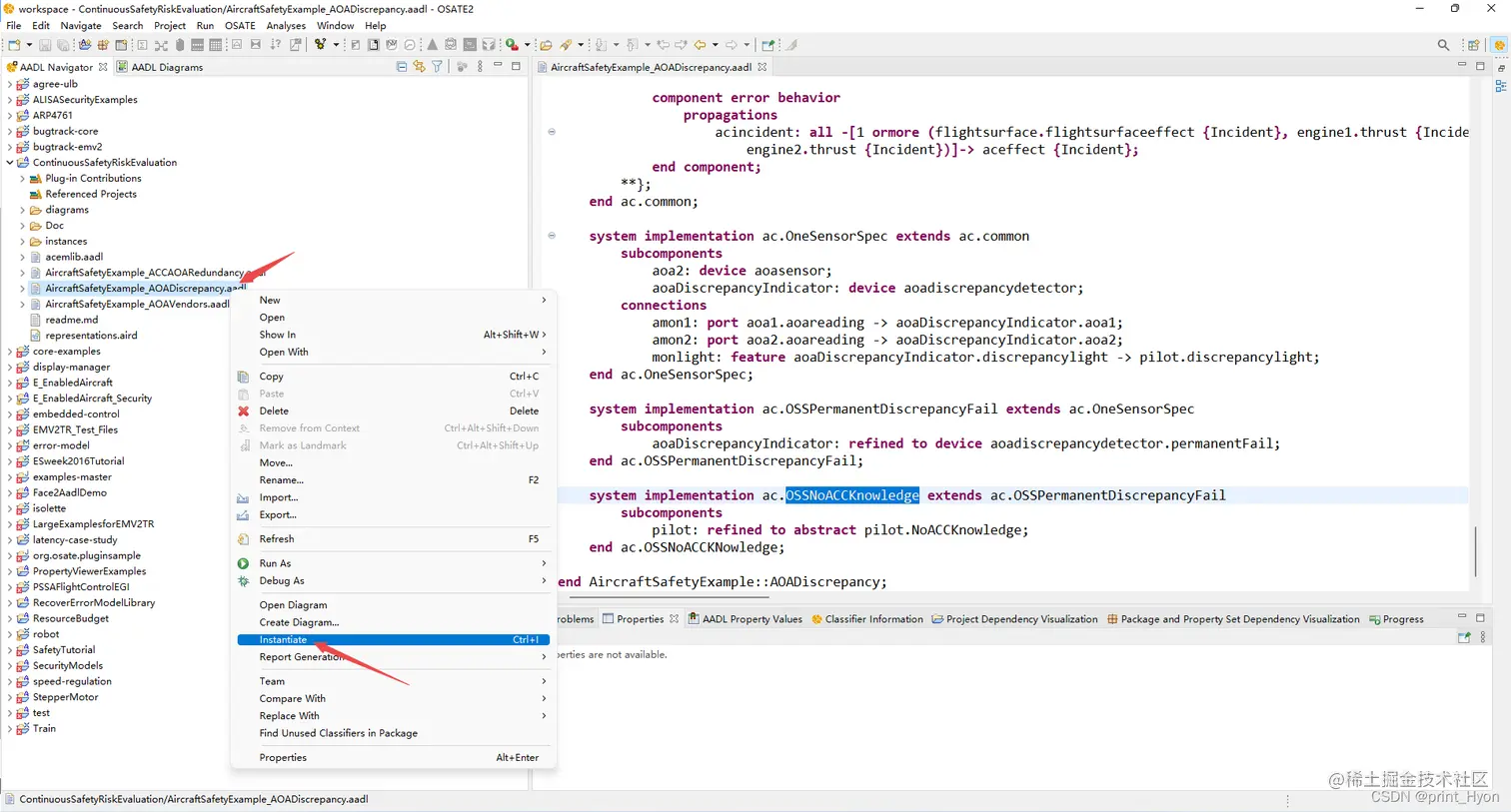The image size is (1511, 812).
Task: Toggle fold marker beside ac.OneSensorSpec implementation
Action: click(x=552, y=236)
